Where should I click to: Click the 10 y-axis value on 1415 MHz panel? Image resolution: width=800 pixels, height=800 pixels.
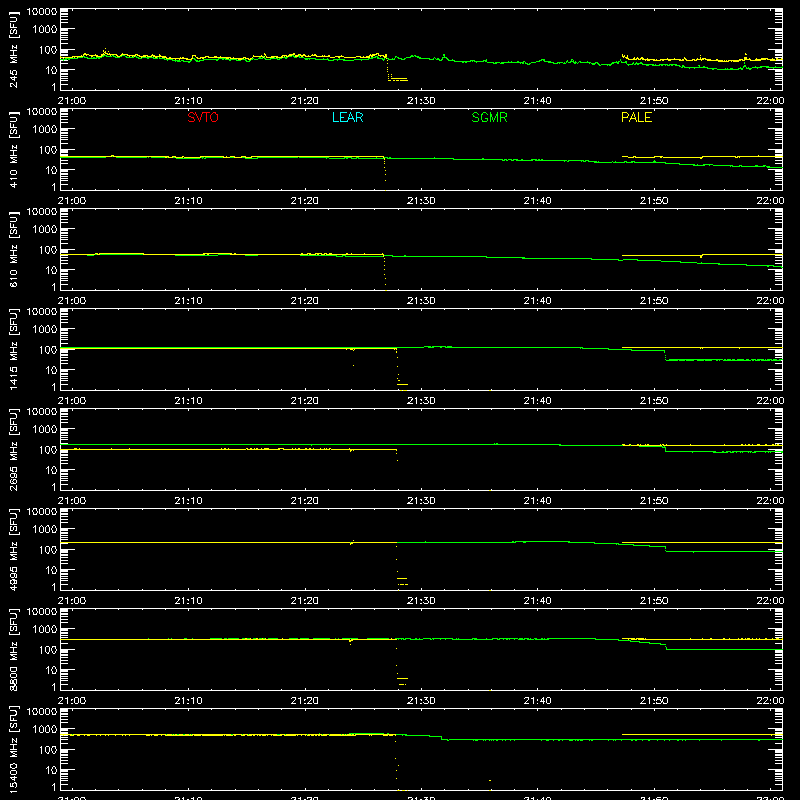(51, 370)
